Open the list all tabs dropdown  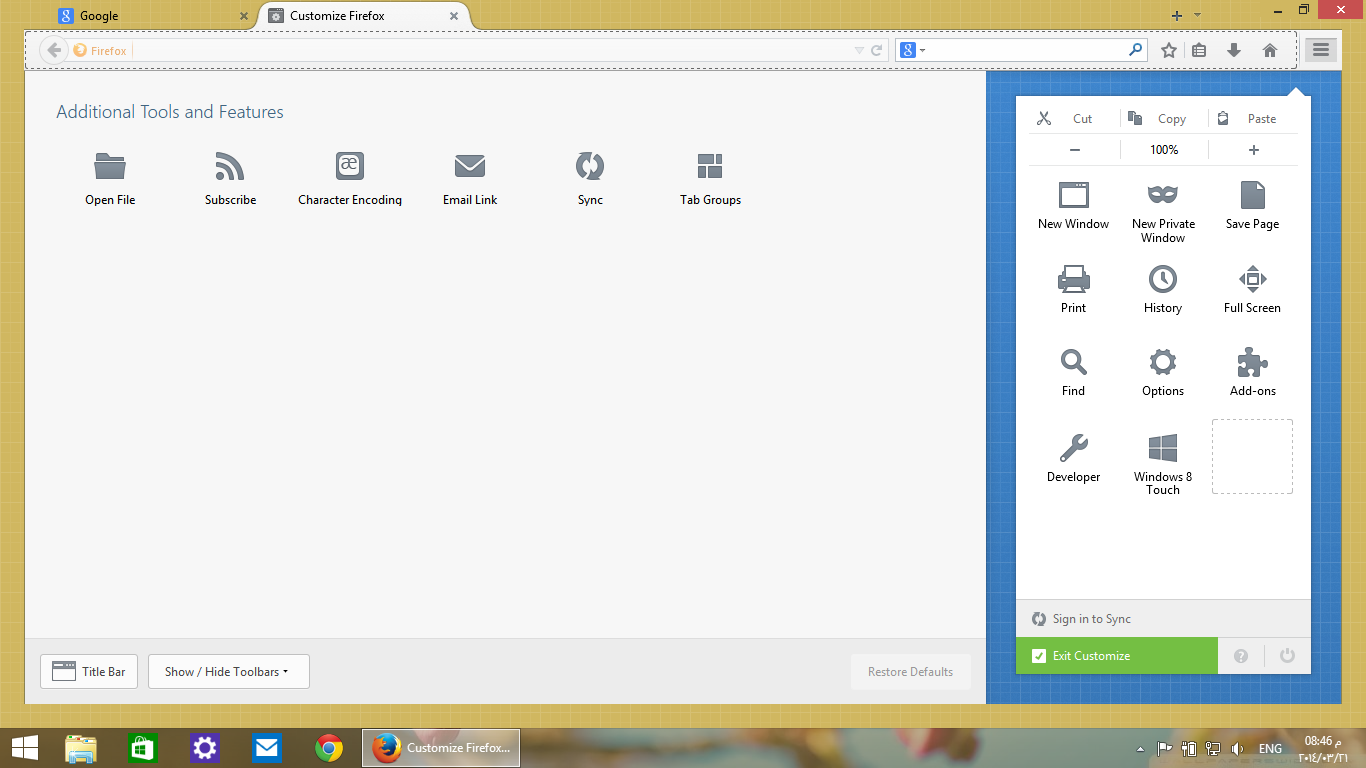pos(1198,15)
